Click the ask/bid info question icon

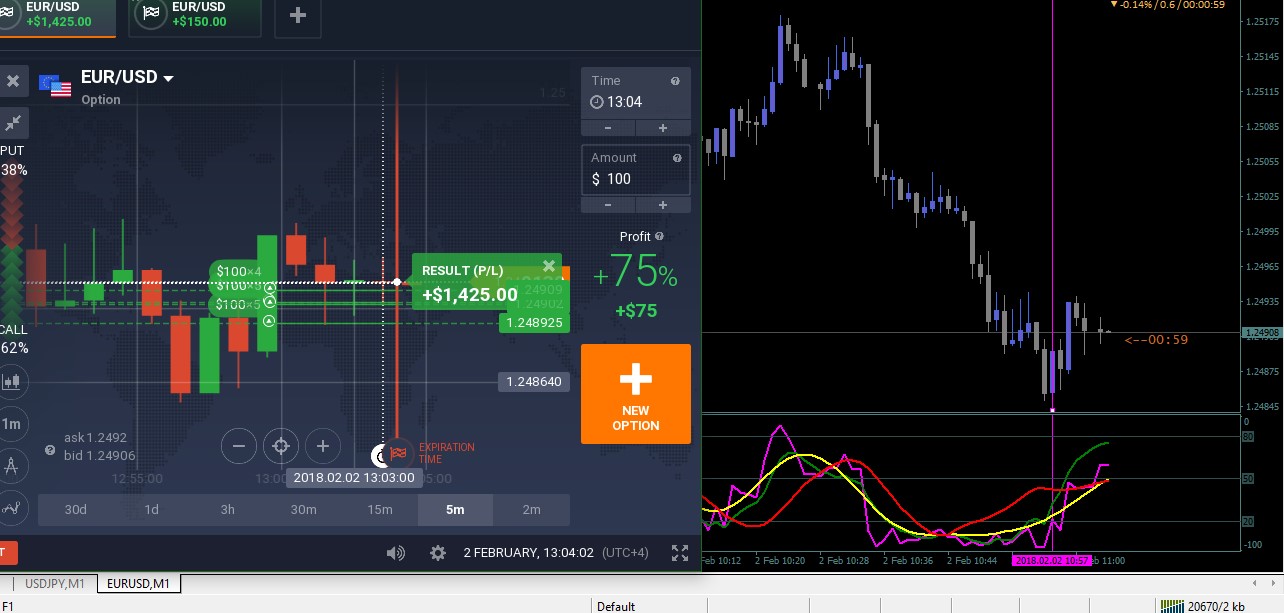tap(50, 450)
